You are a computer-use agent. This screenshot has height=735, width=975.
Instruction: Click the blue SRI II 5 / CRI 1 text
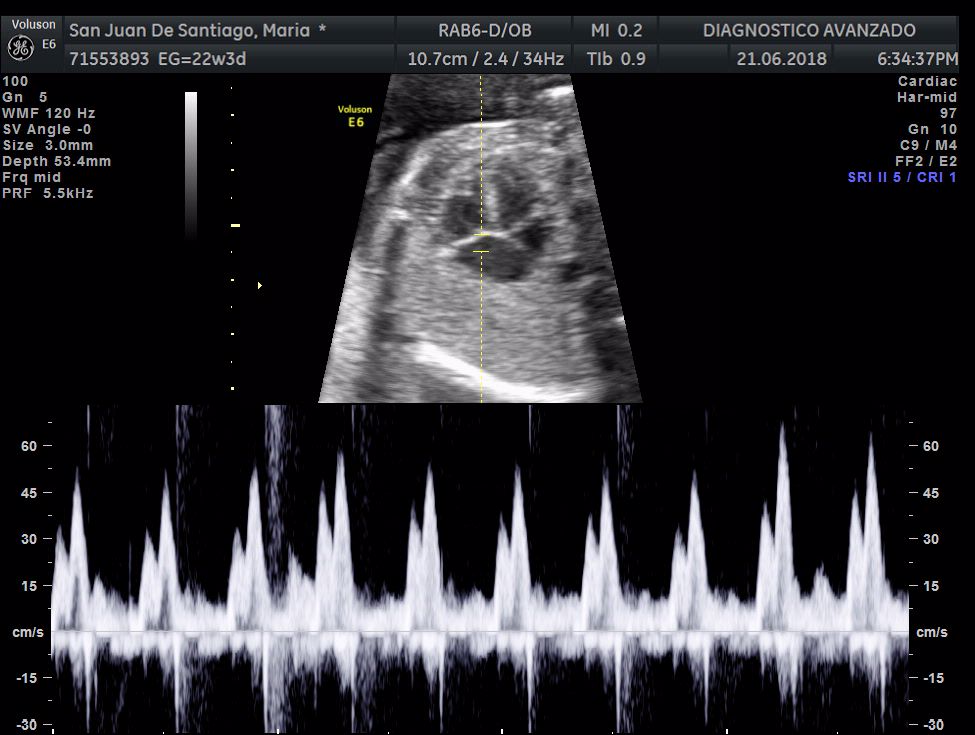tap(902, 177)
